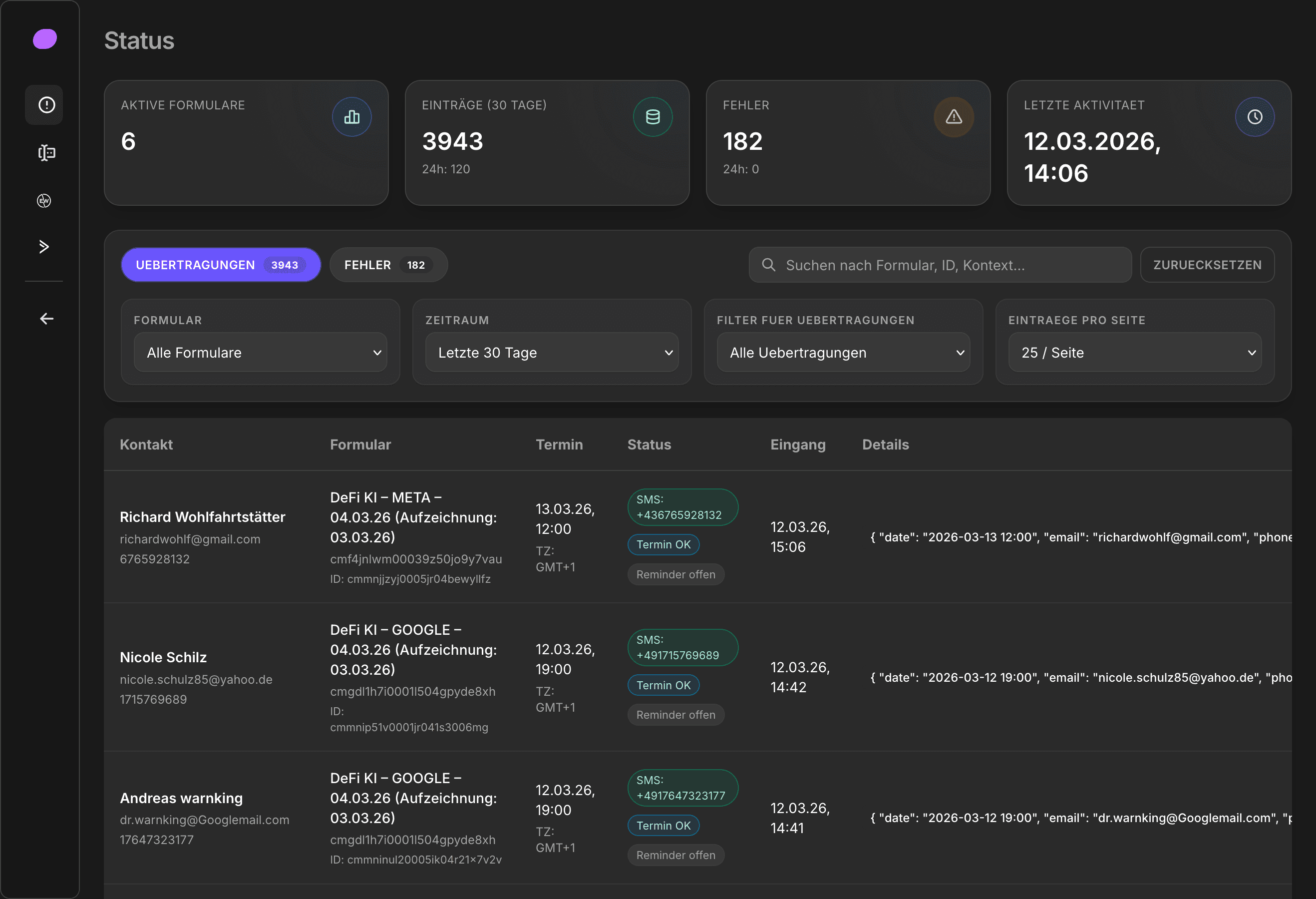Click the Einträge (30 Tage) value 3943
Image resolution: width=1316 pixels, height=899 pixels.
tap(452, 141)
